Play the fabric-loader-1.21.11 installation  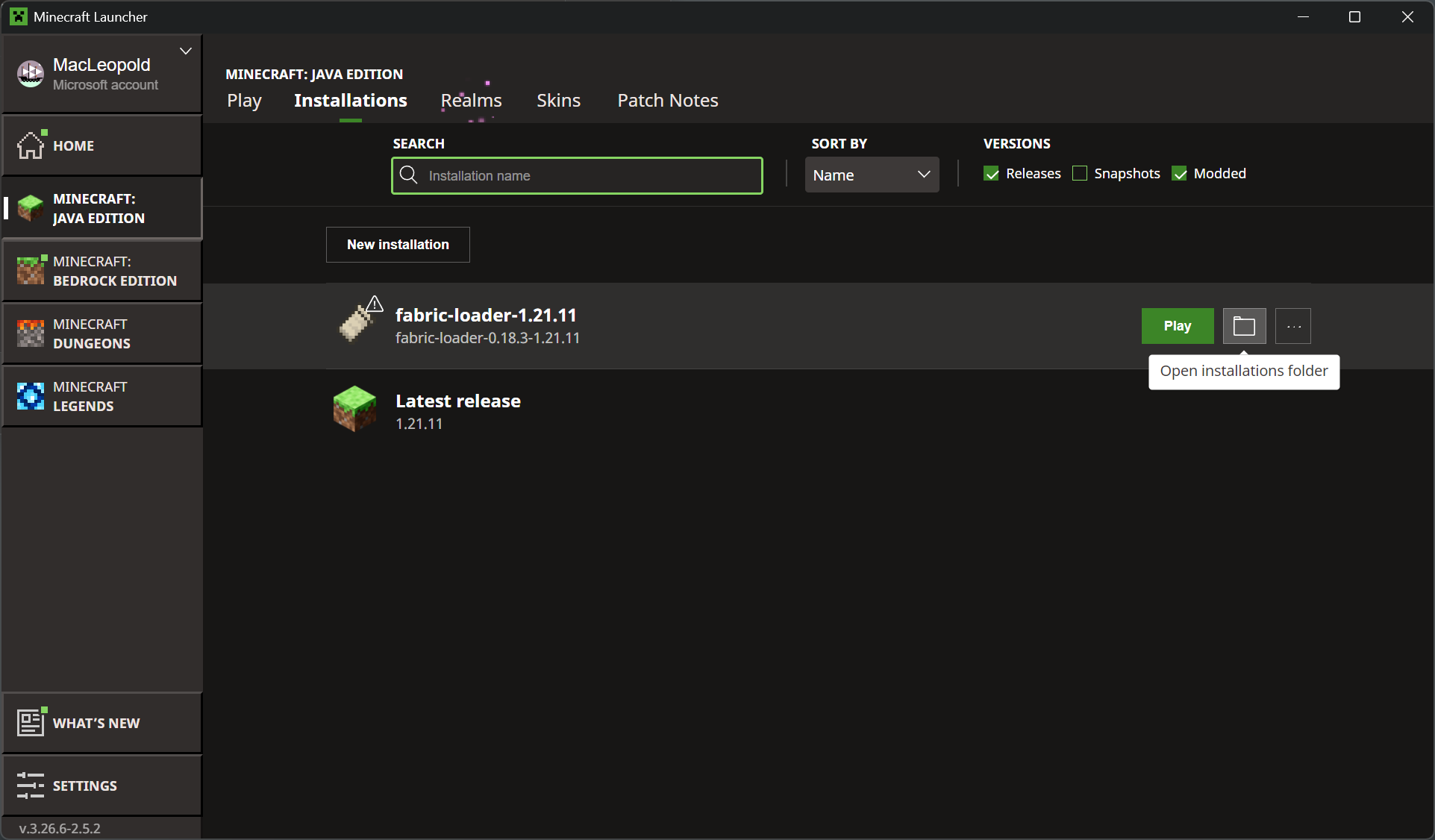pos(1177,326)
